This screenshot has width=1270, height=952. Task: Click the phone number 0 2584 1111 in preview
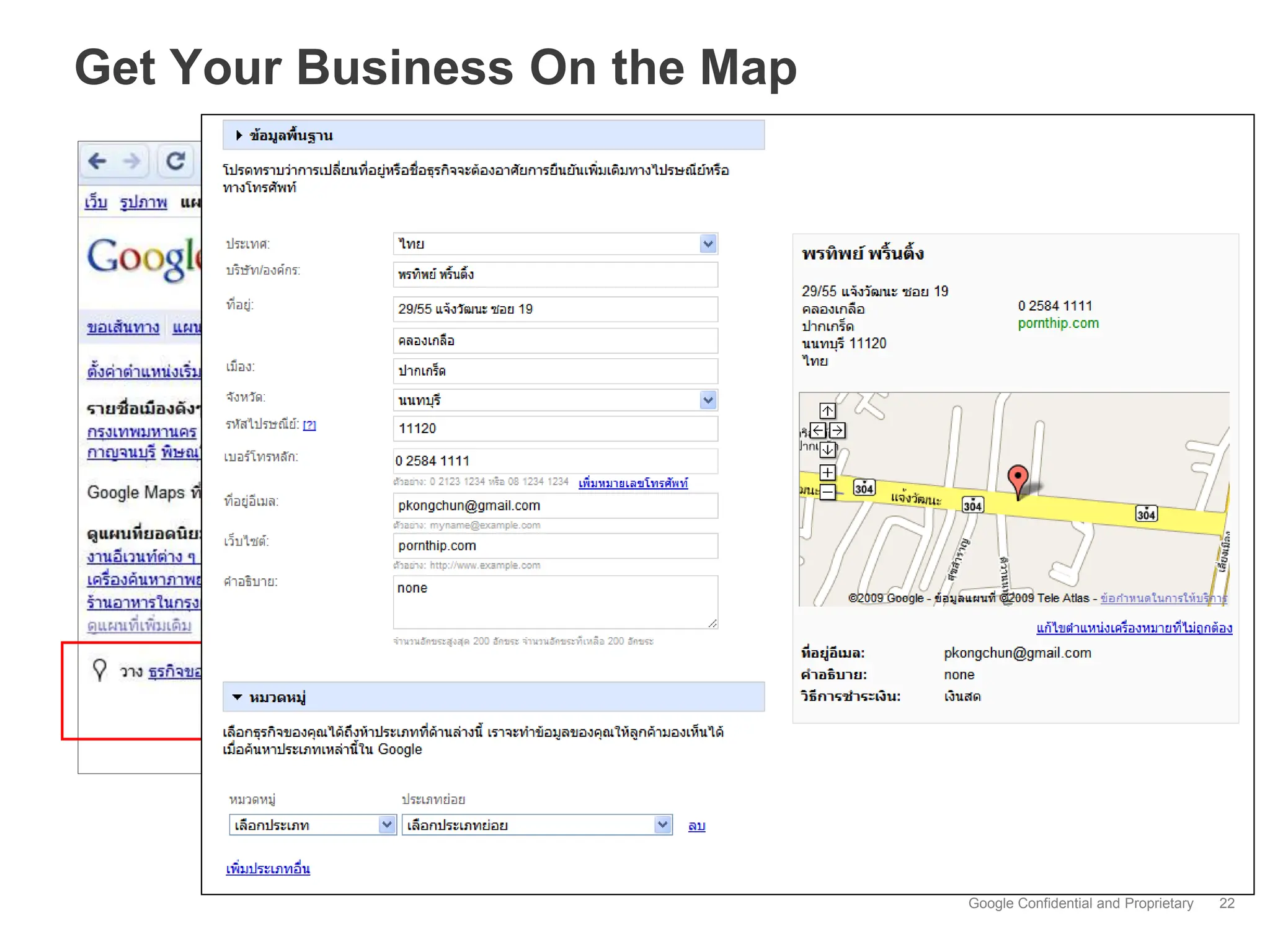coord(1055,306)
